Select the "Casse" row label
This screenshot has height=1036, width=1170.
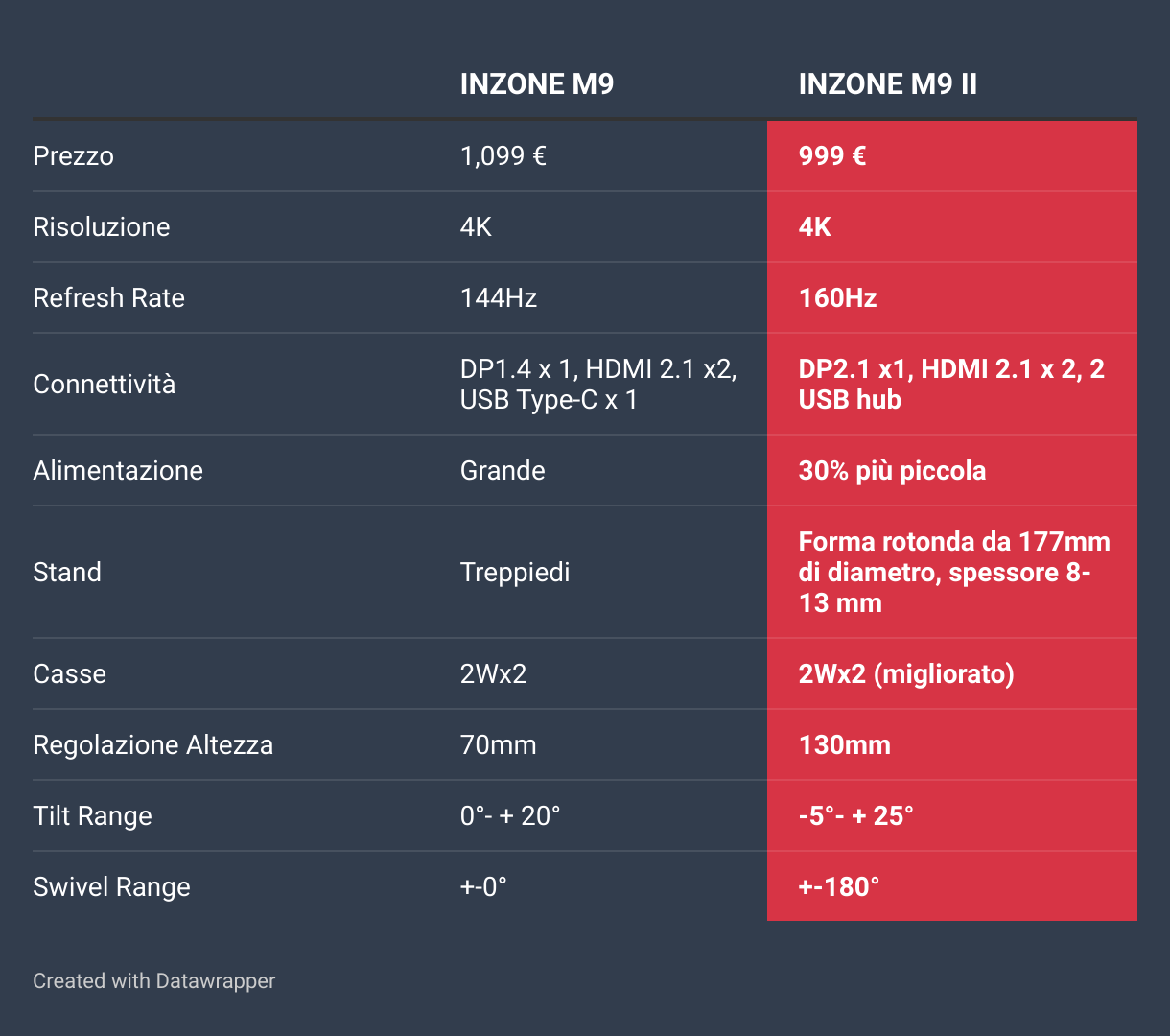[x=69, y=673]
